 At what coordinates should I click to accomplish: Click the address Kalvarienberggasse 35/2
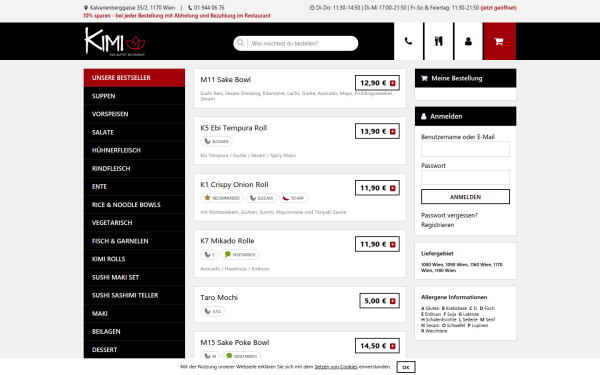click(132, 8)
